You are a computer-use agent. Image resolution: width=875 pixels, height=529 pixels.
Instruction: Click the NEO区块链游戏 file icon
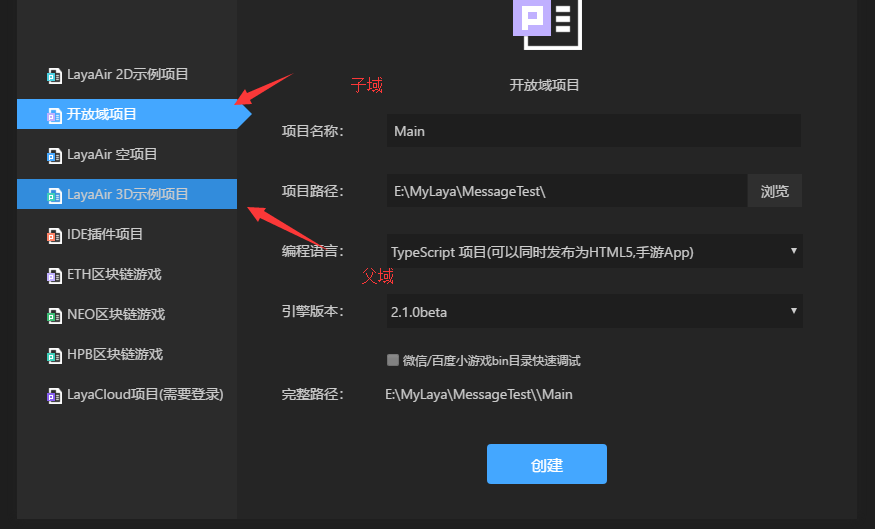click(54, 316)
